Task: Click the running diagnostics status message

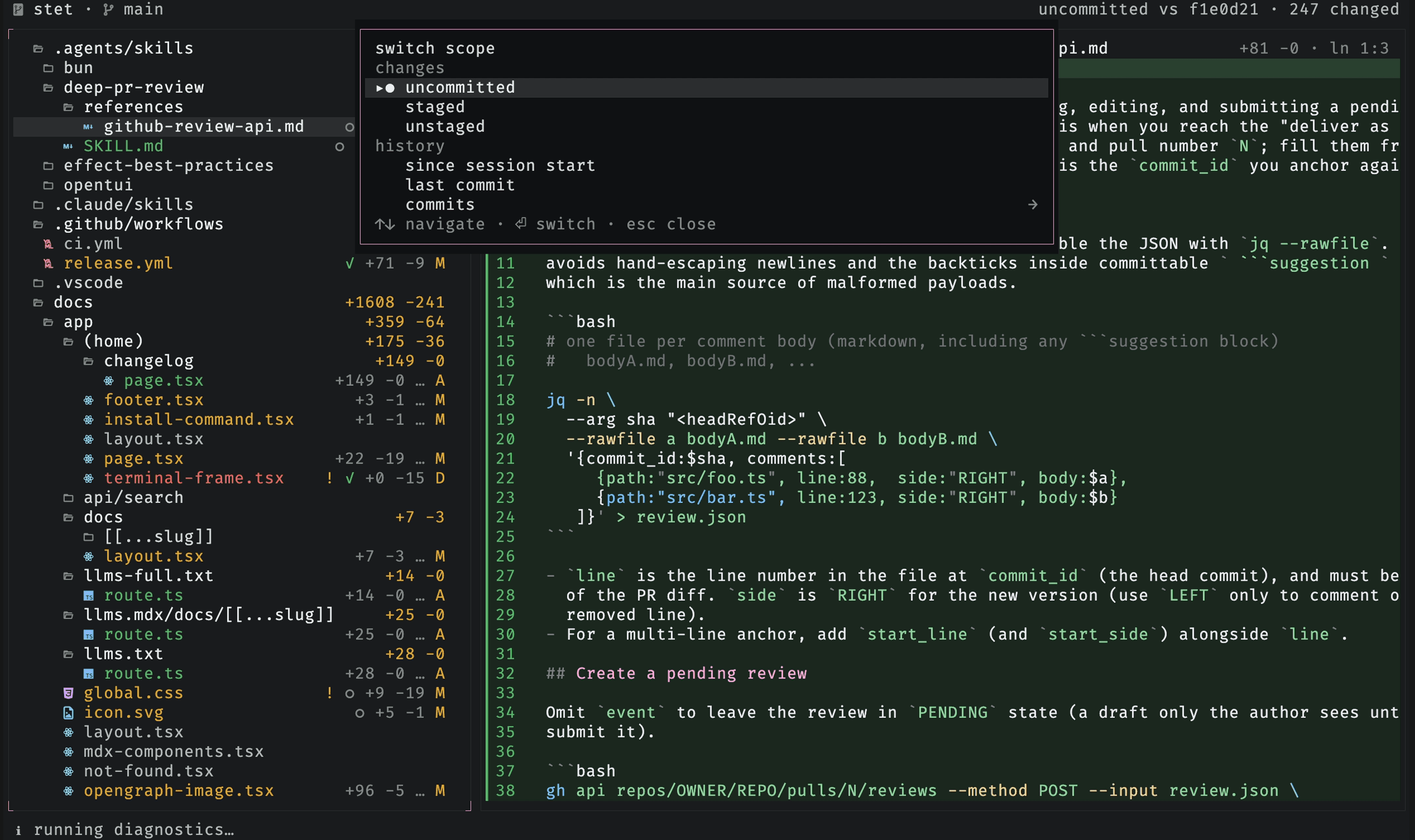Action: click(134, 831)
